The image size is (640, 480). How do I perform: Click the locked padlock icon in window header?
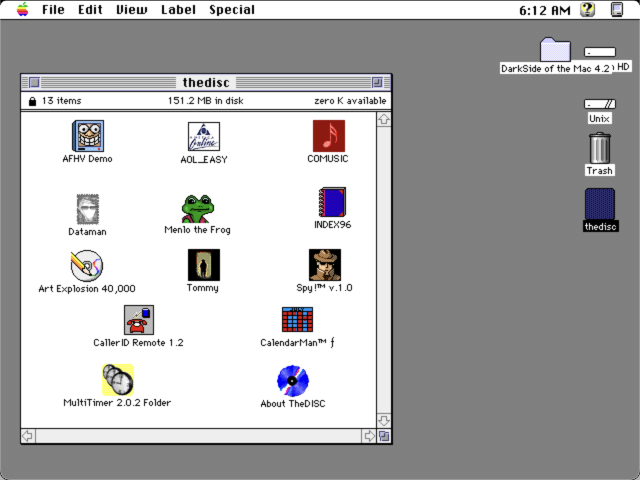(x=32, y=101)
